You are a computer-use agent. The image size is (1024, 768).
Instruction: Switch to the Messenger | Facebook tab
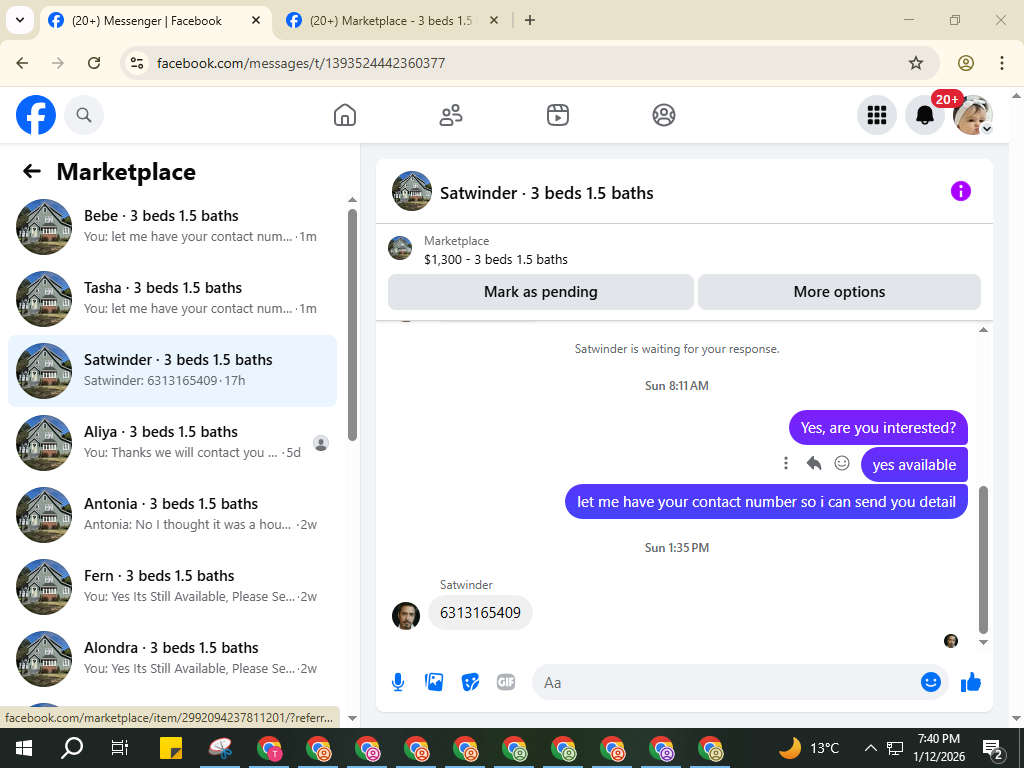147,21
